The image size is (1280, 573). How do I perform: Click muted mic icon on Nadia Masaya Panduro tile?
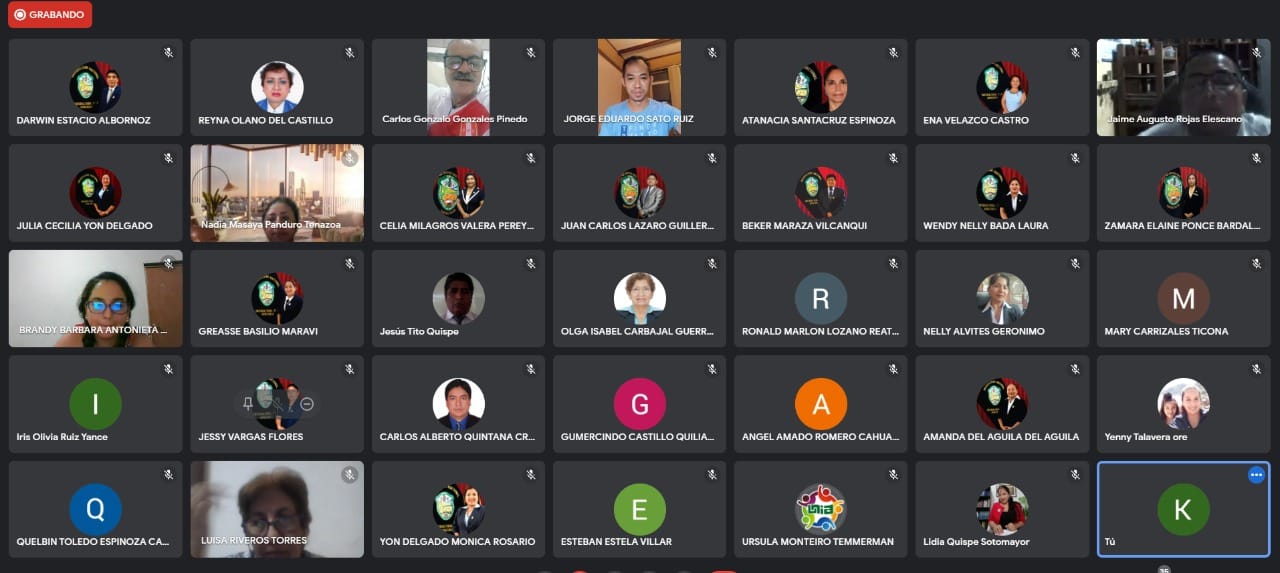point(349,158)
